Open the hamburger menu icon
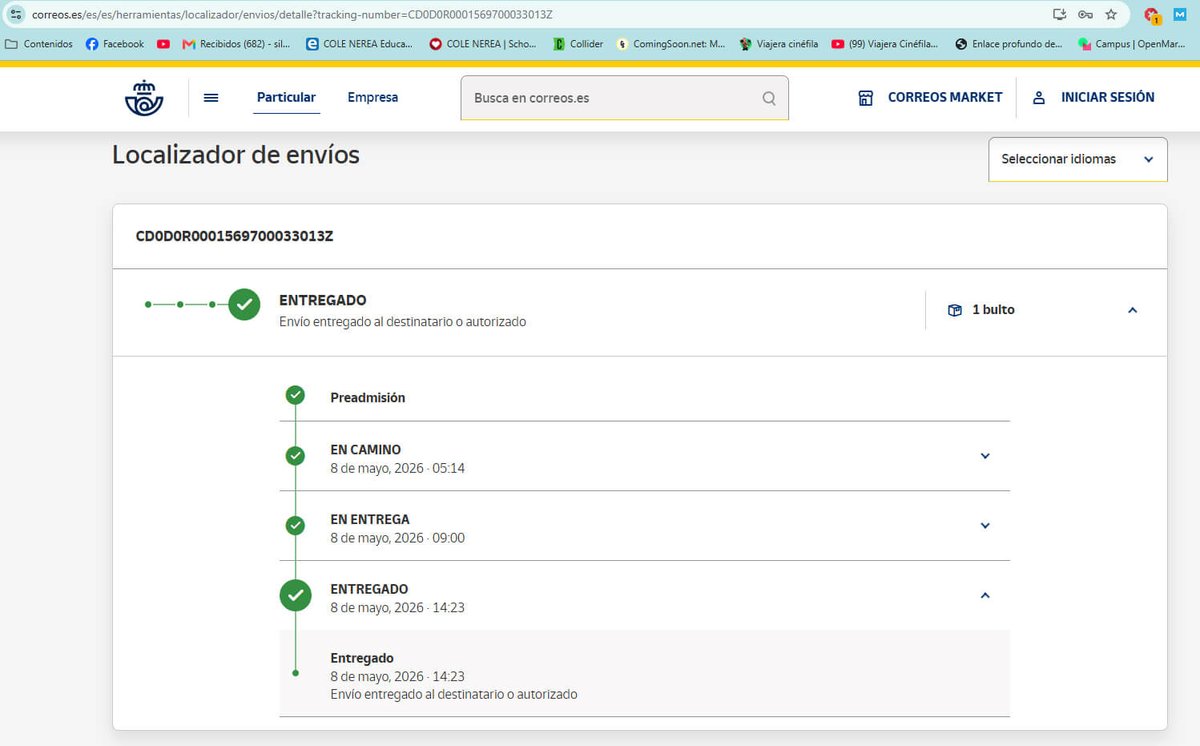This screenshot has height=746, width=1200. [211, 97]
